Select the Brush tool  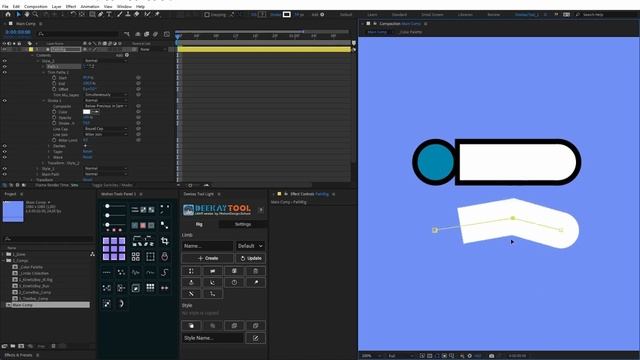(120, 14)
